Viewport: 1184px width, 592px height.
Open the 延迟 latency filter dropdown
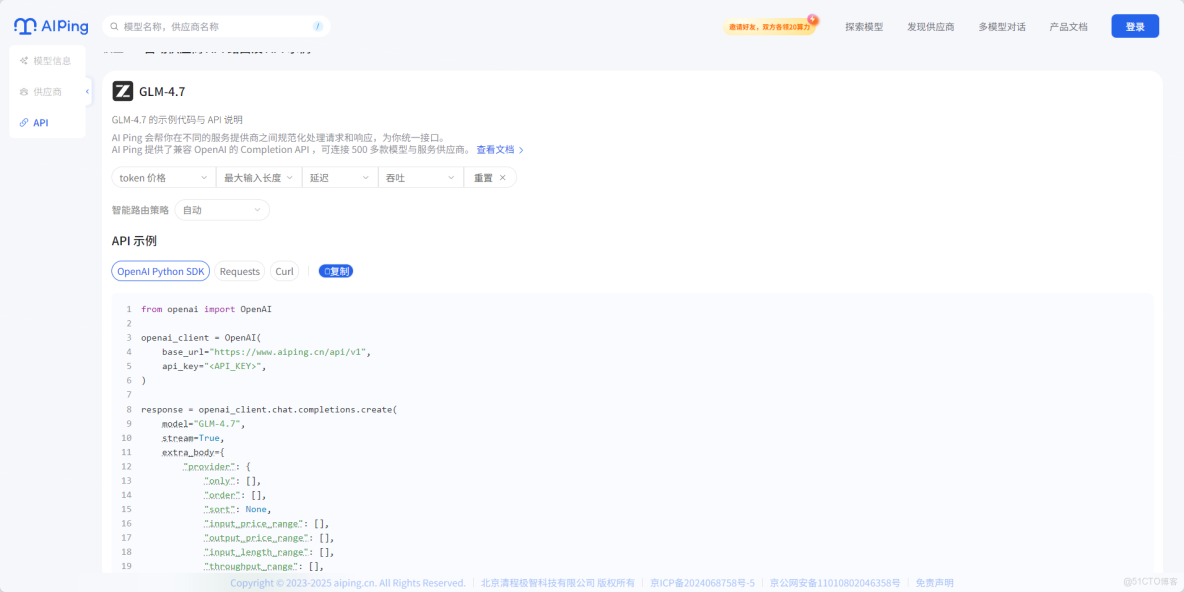coord(336,176)
